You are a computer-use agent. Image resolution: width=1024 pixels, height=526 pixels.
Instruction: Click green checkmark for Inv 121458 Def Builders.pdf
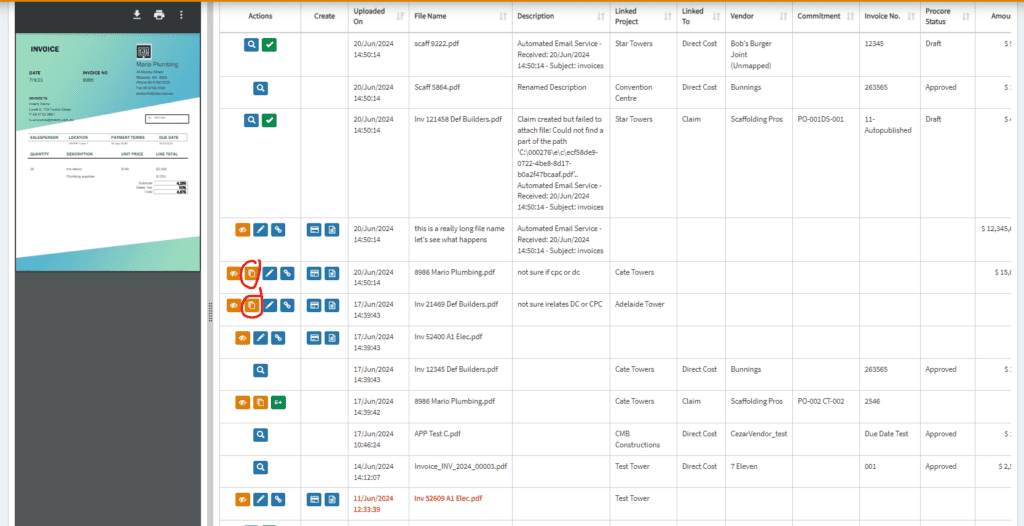click(269, 121)
